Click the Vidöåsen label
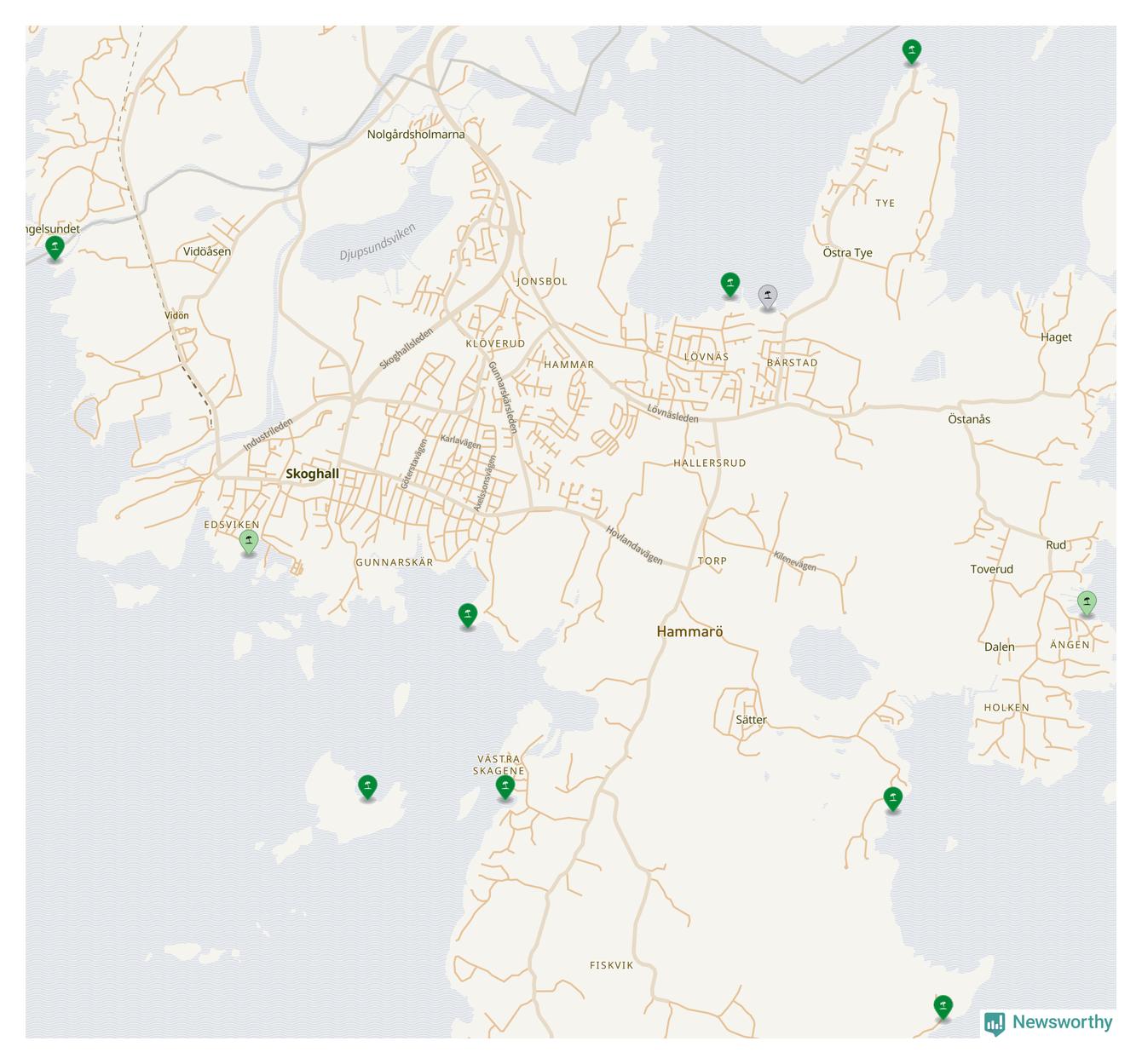The width and height of the screenshot is (1142, 1064). [207, 251]
